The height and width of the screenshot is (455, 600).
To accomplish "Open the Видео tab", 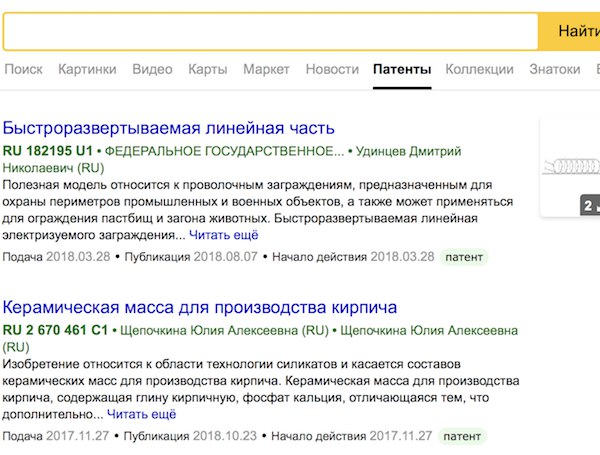I will 152,69.
